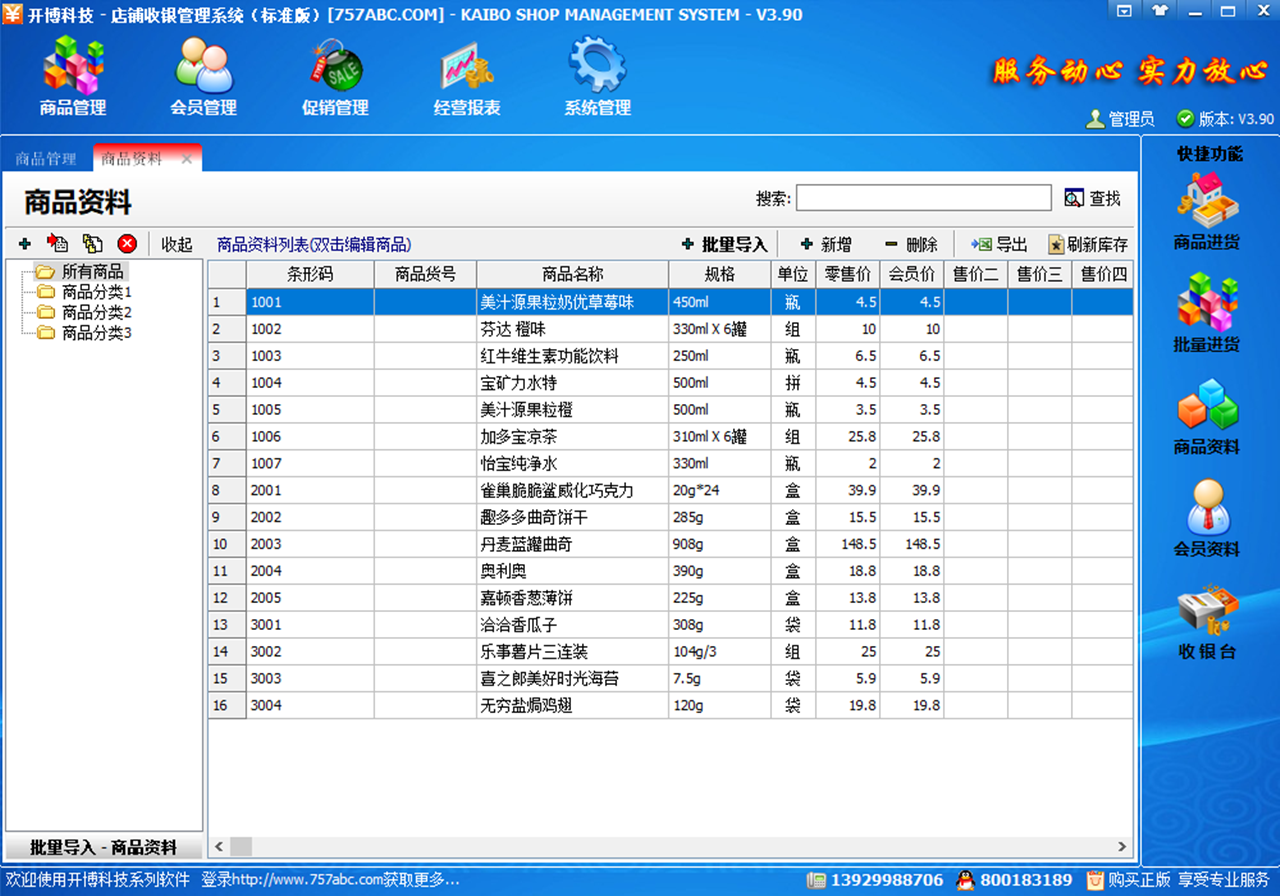Viewport: 1280px width, 896px height.
Task: Open the 系统管理 gear icon
Action: pyautogui.click(x=596, y=75)
